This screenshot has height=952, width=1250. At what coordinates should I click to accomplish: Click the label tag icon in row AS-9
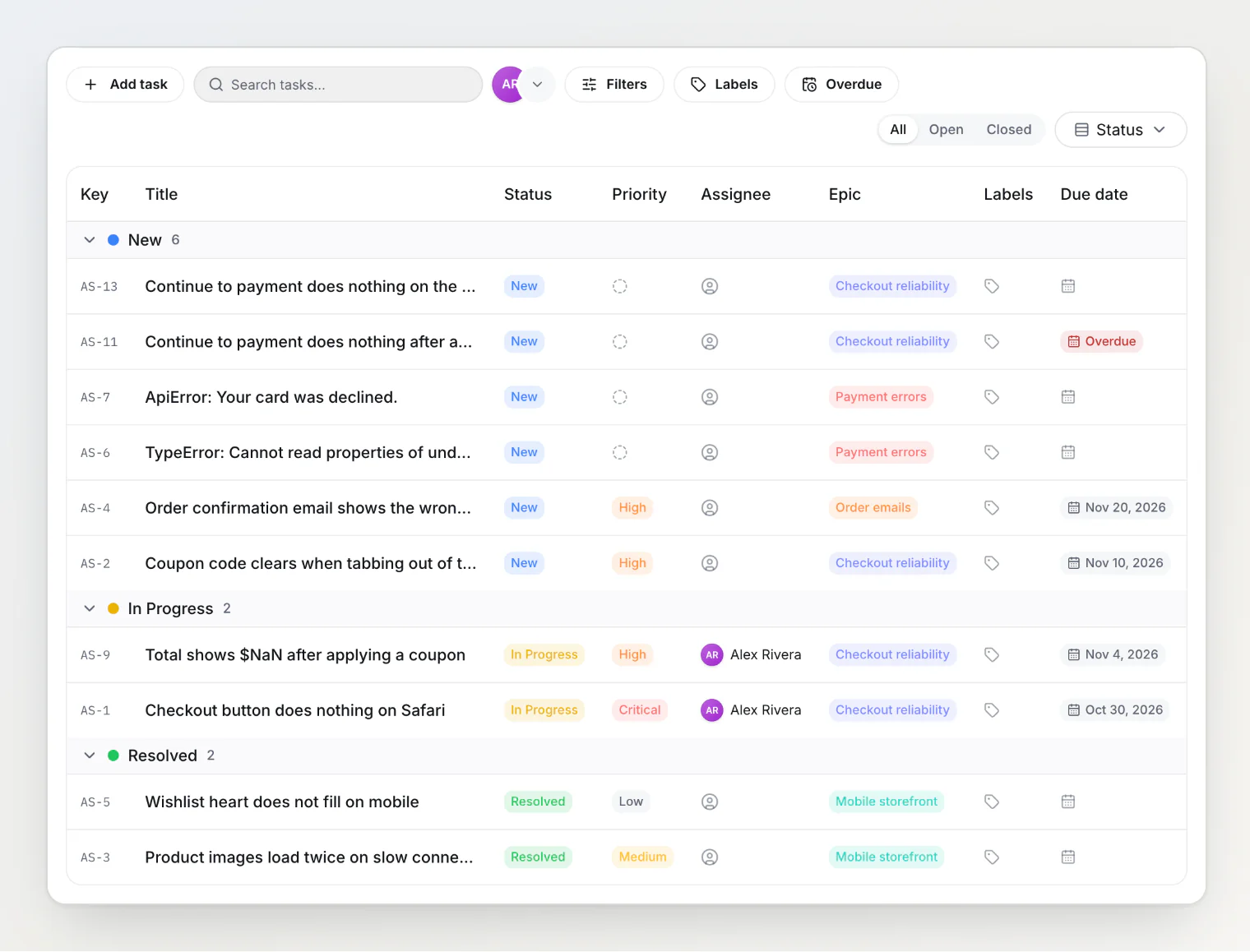click(x=992, y=655)
